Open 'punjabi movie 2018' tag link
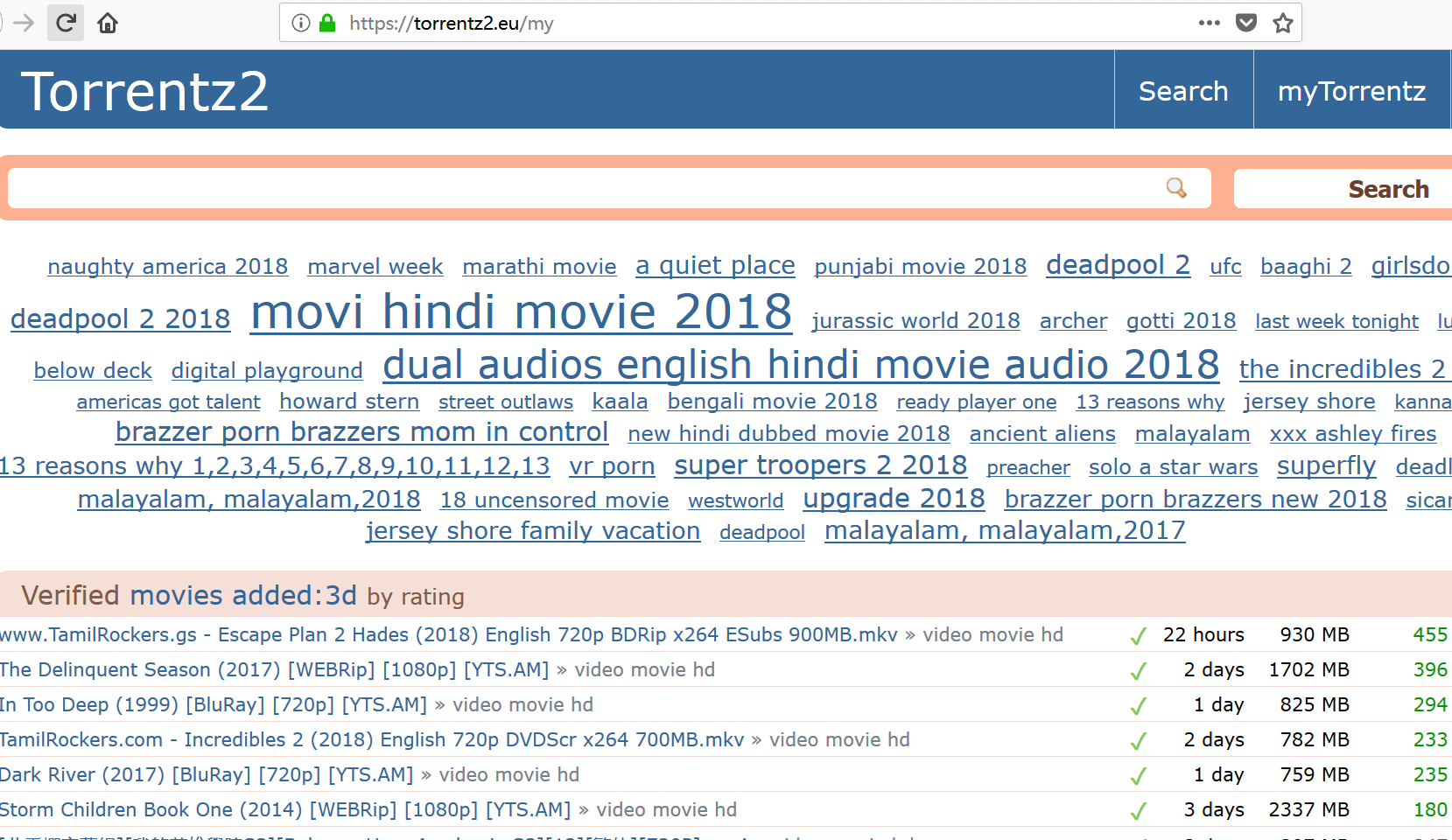This screenshot has height=840, width=1452. (920, 266)
